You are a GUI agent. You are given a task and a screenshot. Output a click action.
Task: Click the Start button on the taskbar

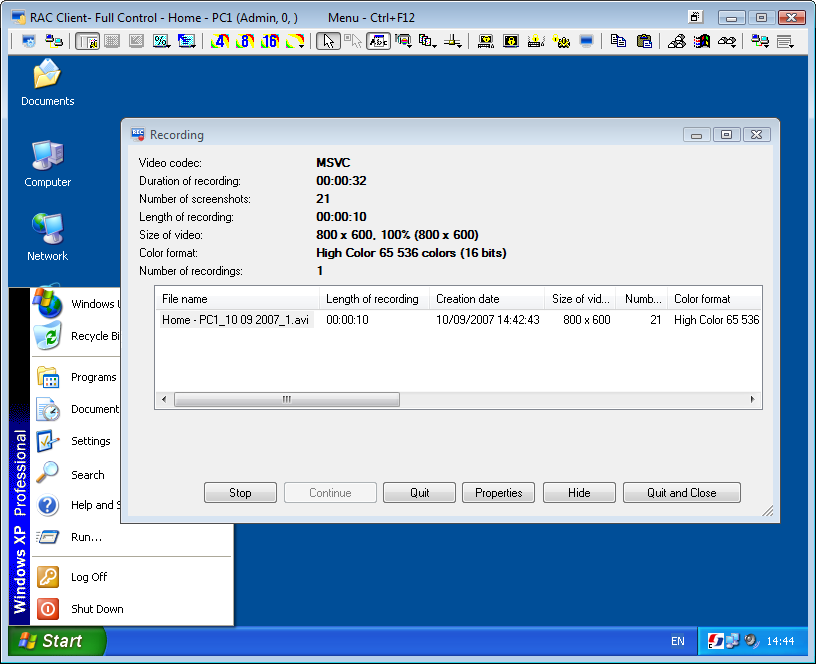tap(56, 641)
